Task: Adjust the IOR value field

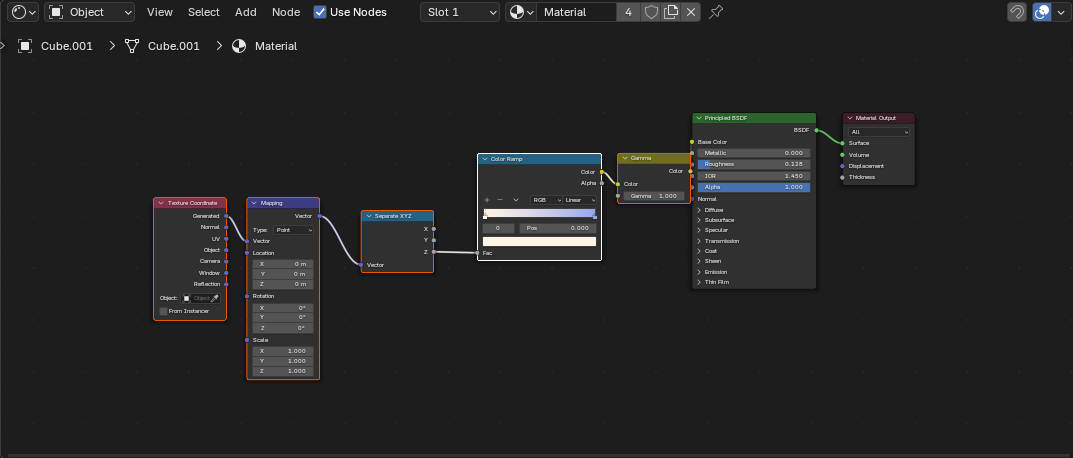Action: (754, 176)
